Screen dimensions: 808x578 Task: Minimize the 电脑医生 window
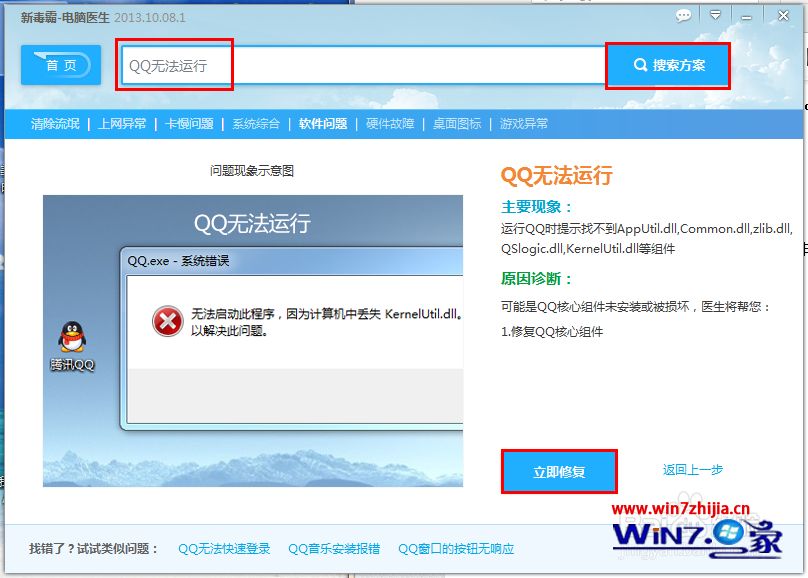(x=746, y=17)
